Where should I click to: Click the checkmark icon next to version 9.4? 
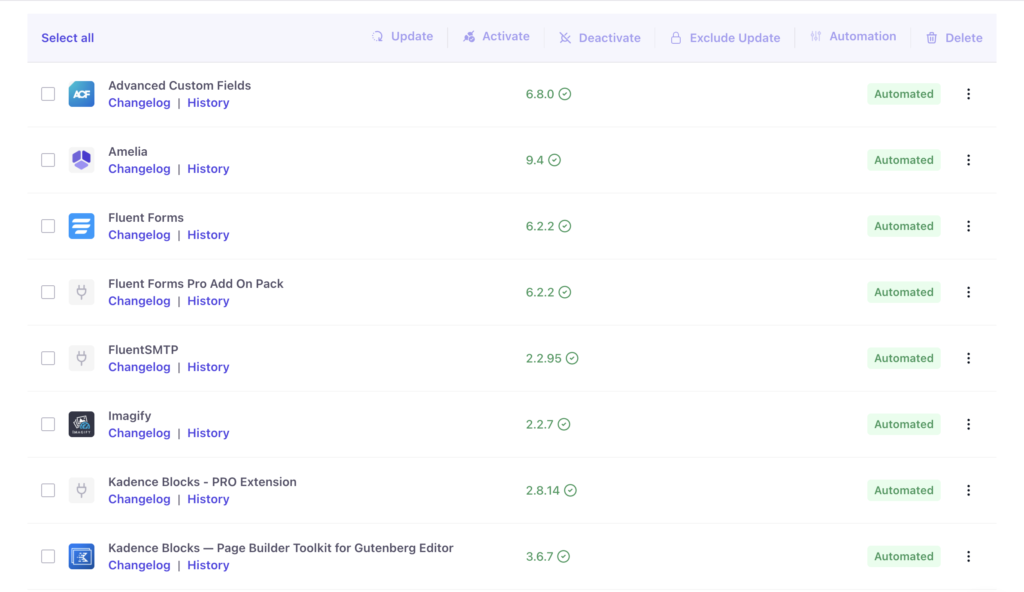554,160
